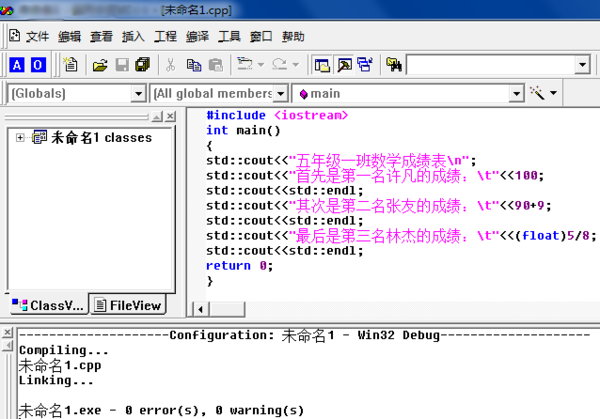Click the WizardBar wand icon
Screen dimensions: 600x419
tap(538, 93)
